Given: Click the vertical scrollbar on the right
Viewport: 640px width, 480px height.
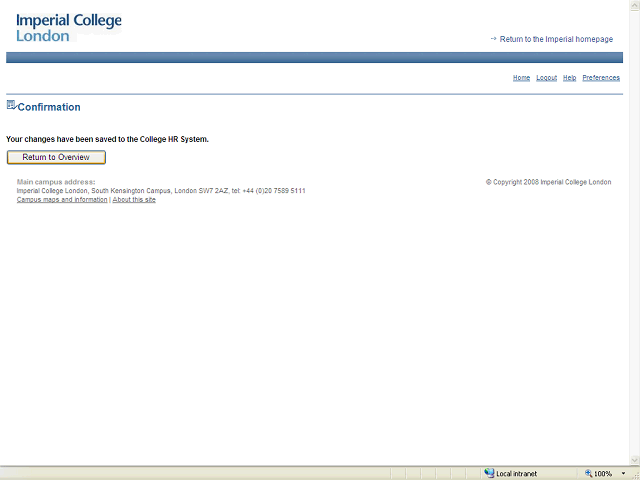Looking at the screenshot, I should [x=633, y=230].
